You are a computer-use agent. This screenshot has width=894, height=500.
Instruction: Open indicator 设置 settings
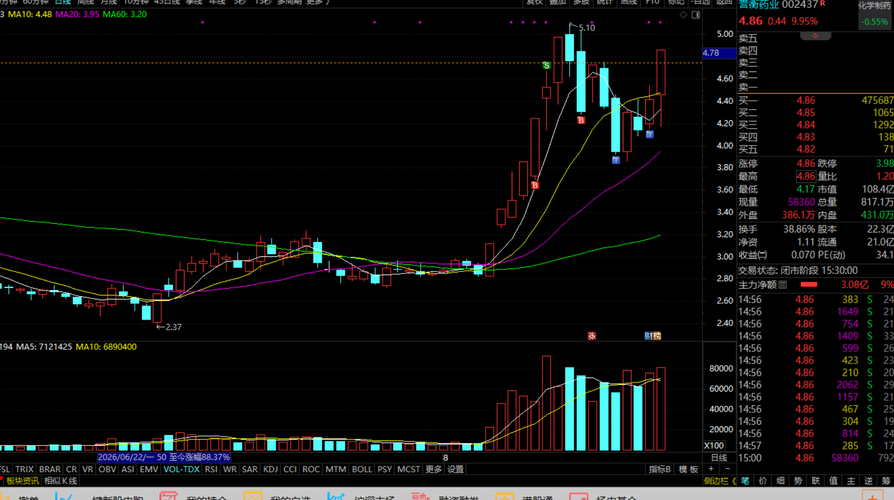[x=456, y=469]
